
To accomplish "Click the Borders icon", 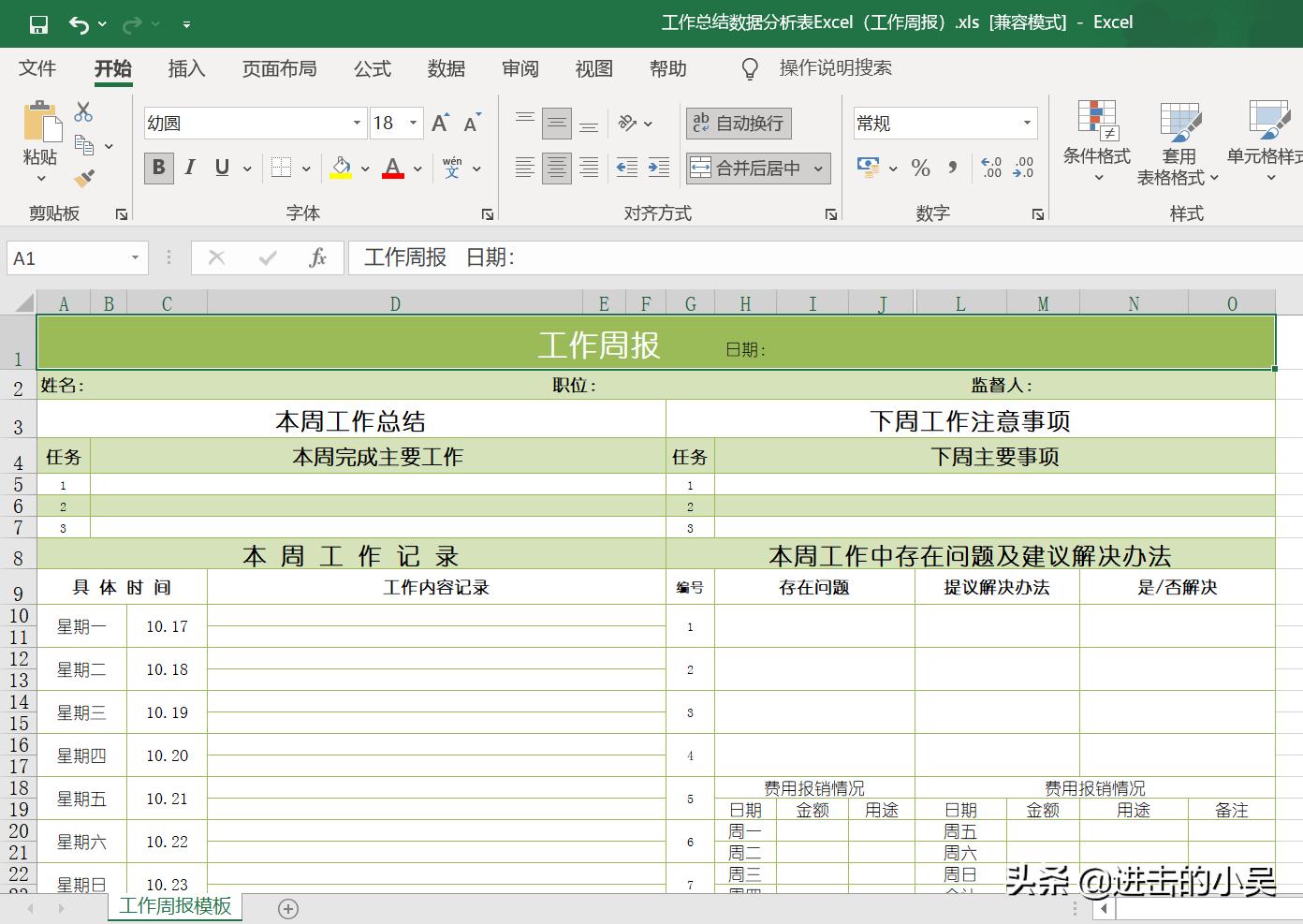I will point(281,168).
